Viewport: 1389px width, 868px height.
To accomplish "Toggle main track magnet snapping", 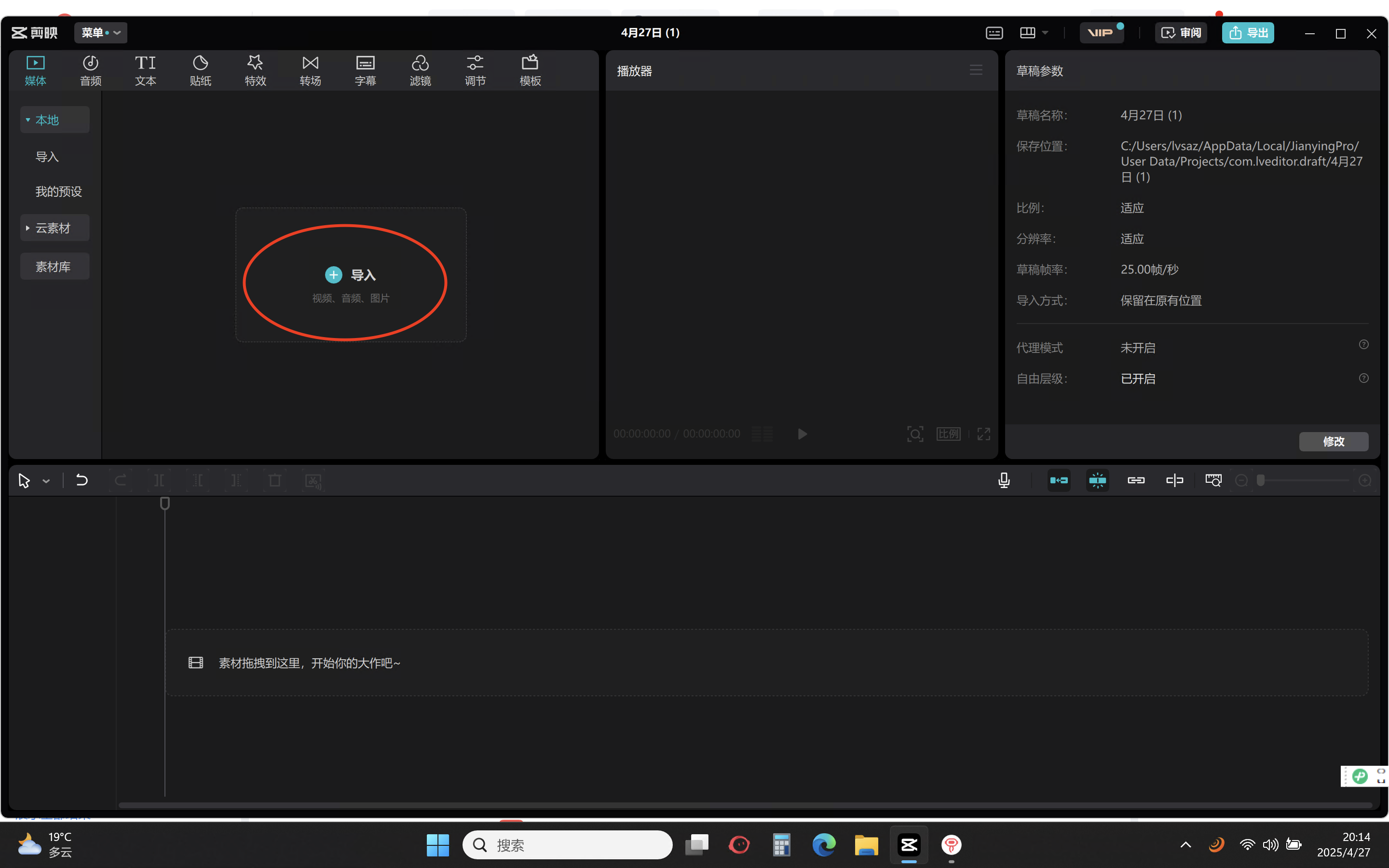I will [1059, 480].
